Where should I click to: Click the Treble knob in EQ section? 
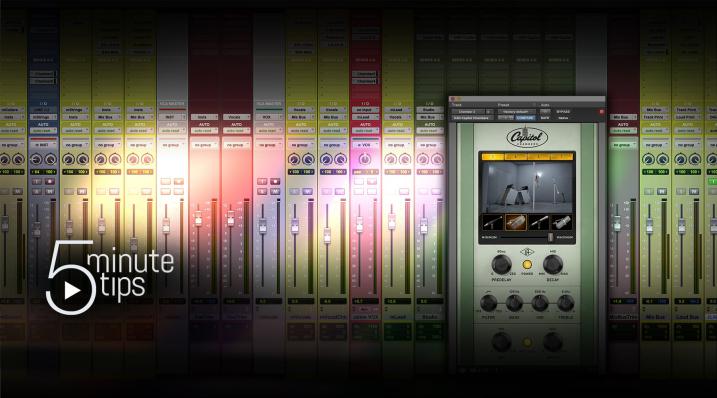tap(566, 302)
